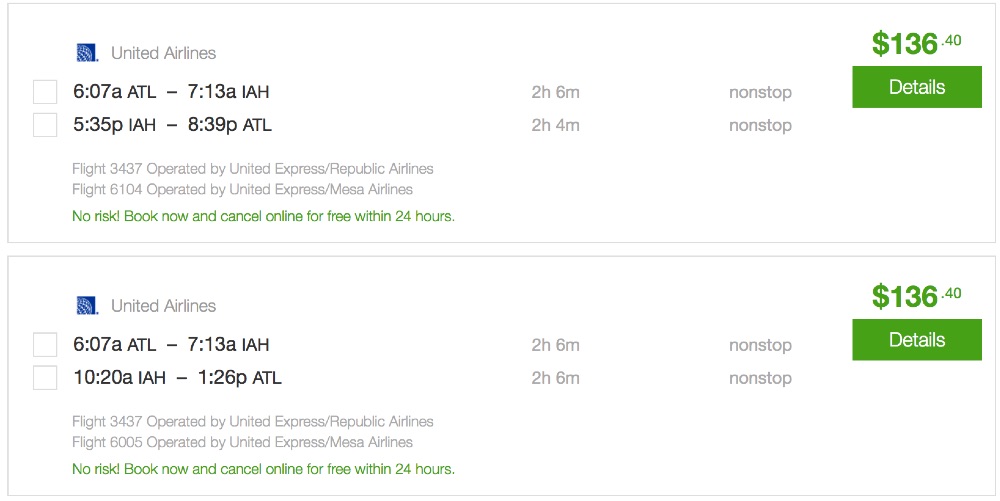This screenshot has width=1000, height=501.
Task: Click the United Airlines logo above the 10:20a return itinerary
Action: pyautogui.click(x=87, y=306)
